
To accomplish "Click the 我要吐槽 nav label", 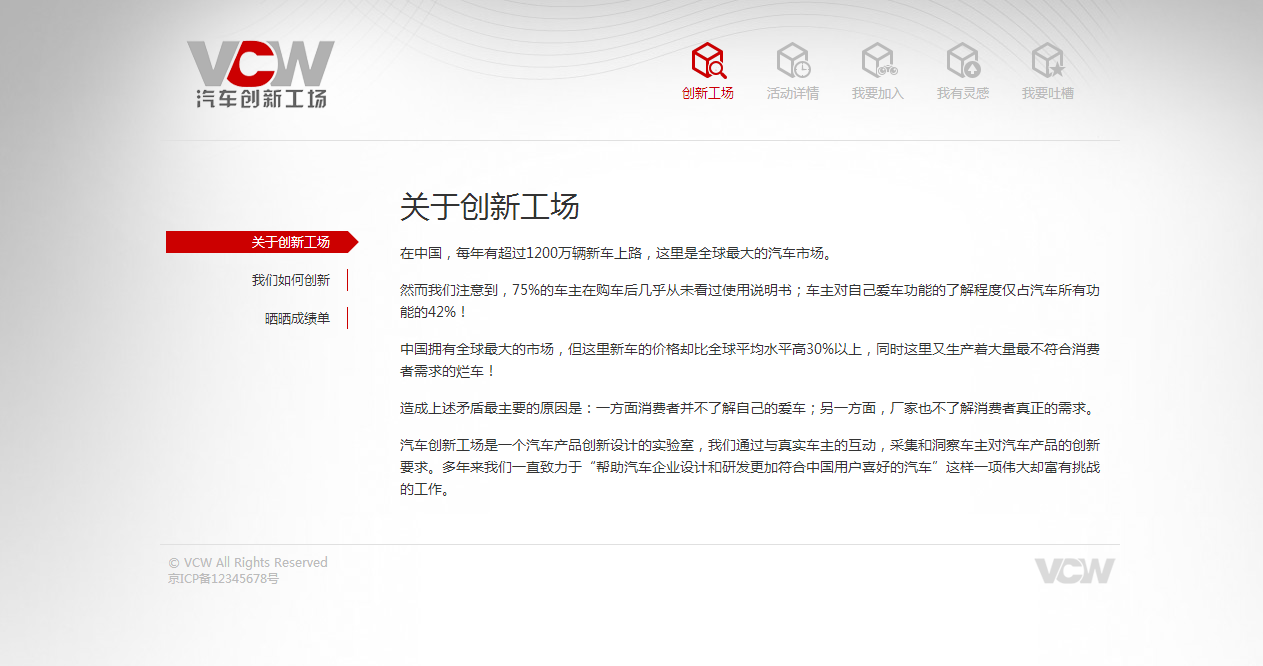I will click(1048, 92).
